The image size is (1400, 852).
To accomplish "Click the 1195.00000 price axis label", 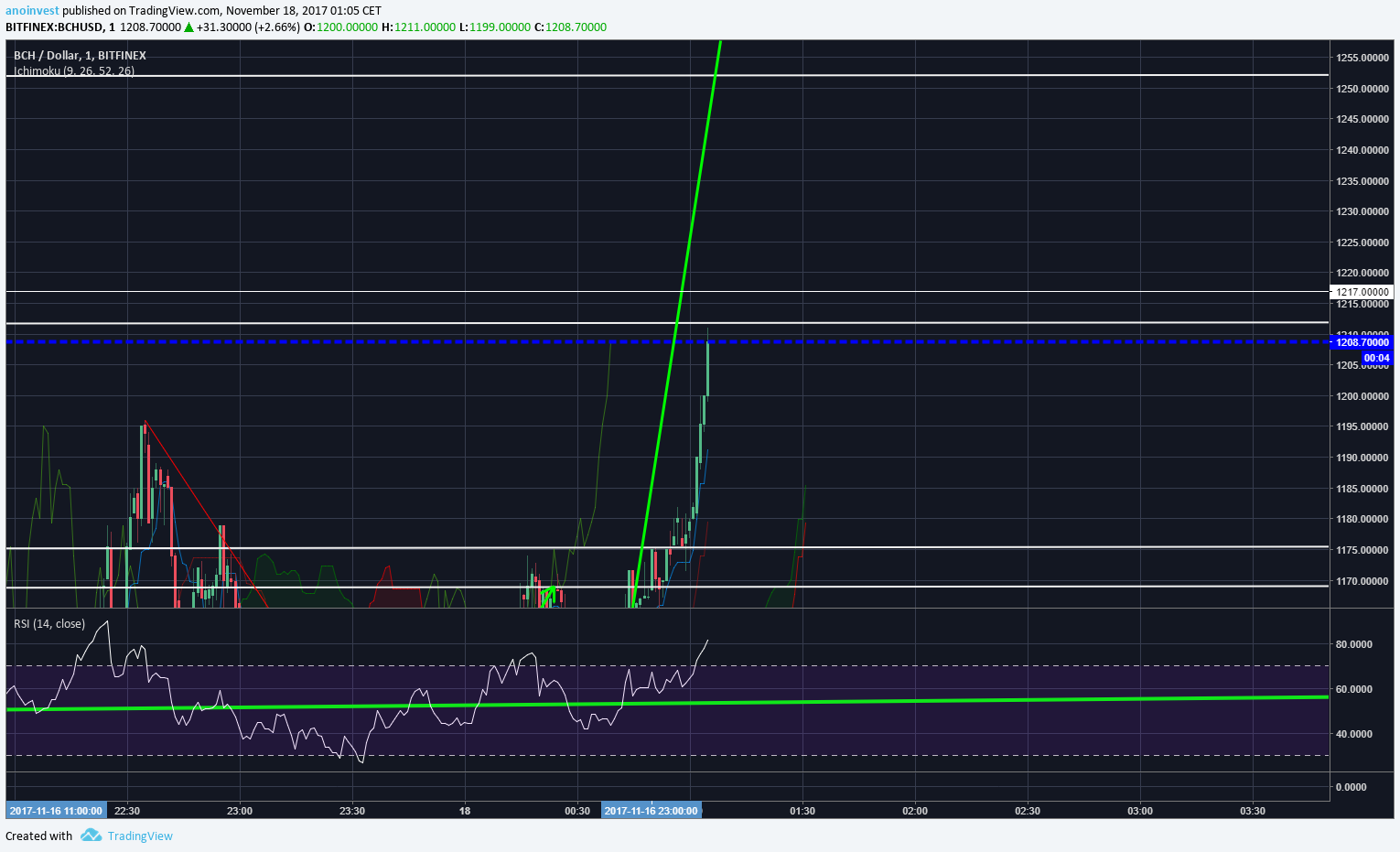I will (x=1362, y=426).
